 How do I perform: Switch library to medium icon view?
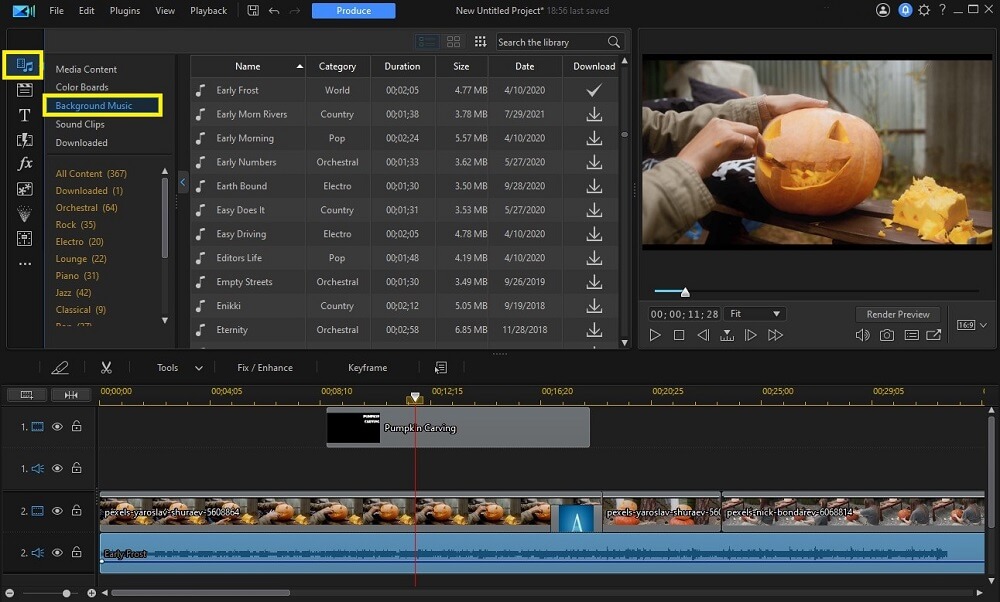point(453,42)
